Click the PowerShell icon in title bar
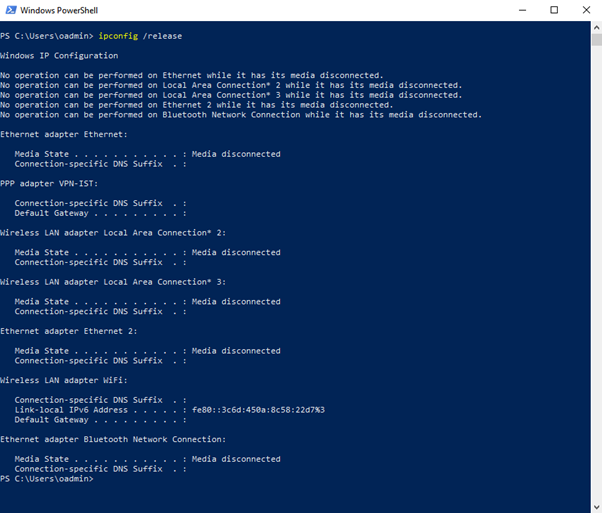602x513 pixels. pyautogui.click(x=11, y=10)
